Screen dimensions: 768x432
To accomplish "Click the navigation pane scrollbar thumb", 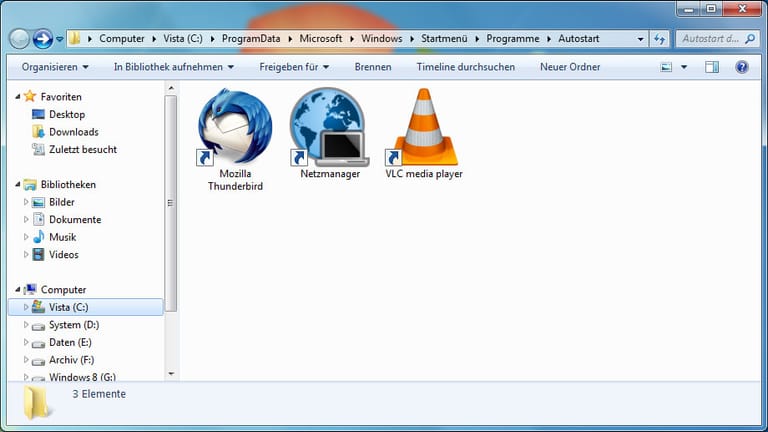I will pos(171,203).
